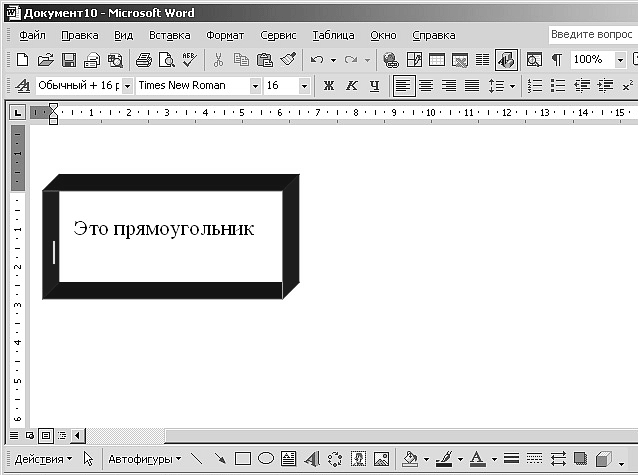The height and width of the screenshot is (475, 638).
Task: Open the Формат menu
Action: click(225, 35)
